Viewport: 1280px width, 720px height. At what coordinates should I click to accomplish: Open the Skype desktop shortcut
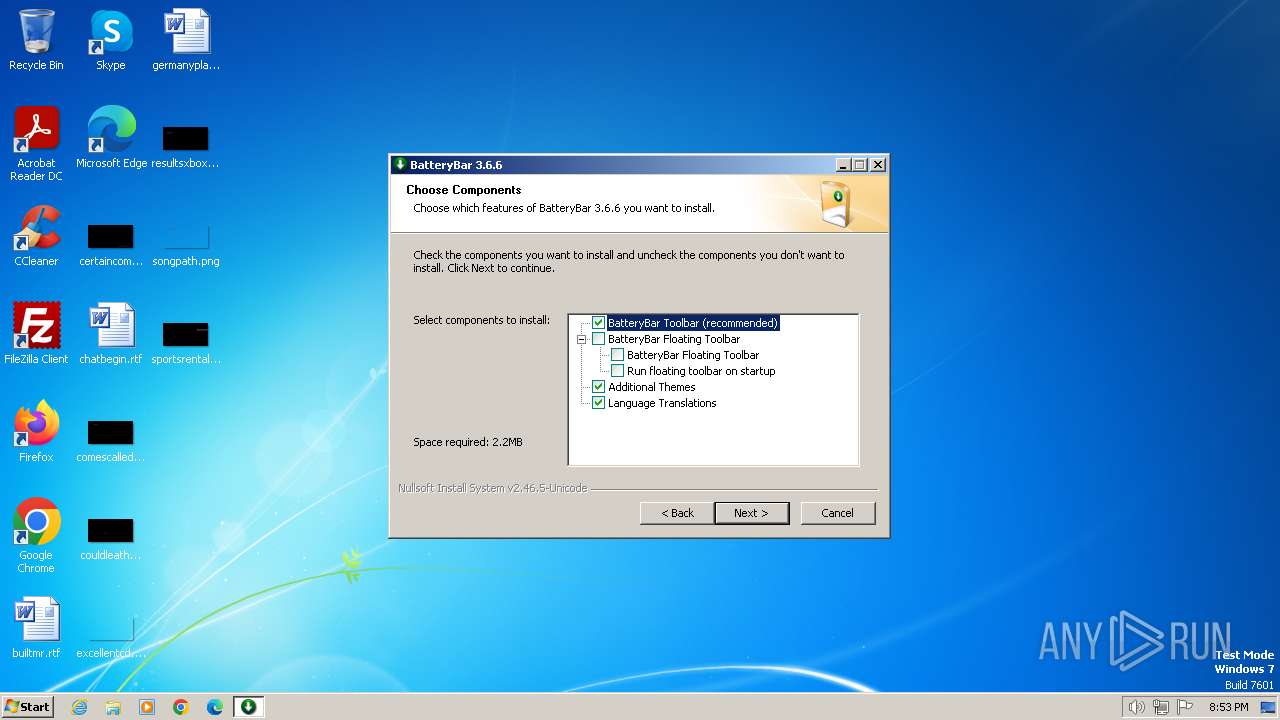point(110,40)
